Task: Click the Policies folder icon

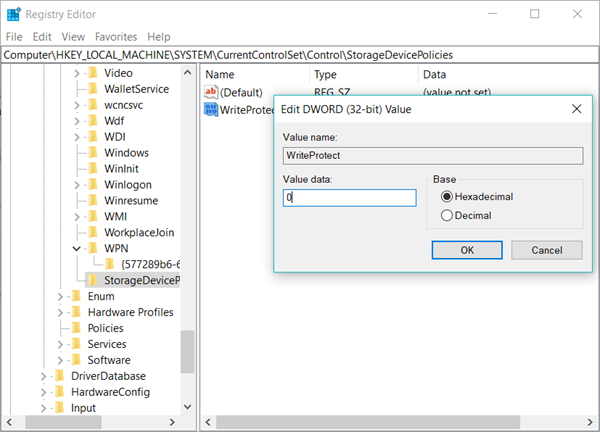Action: (76, 328)
